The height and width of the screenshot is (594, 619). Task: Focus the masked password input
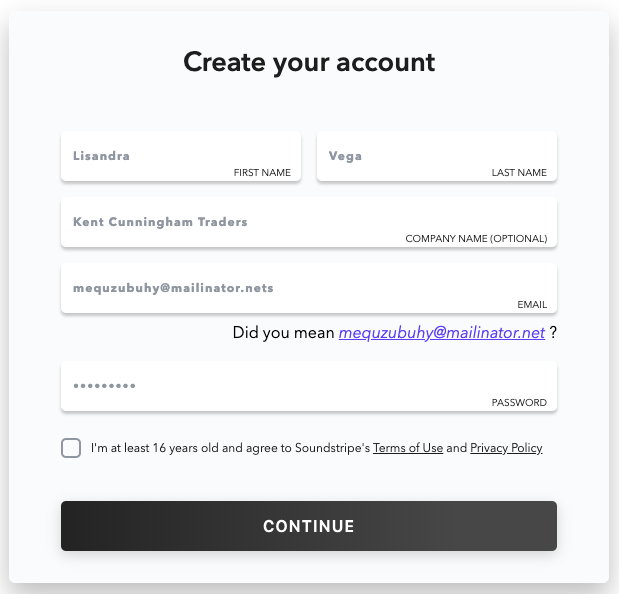[308, 386]
